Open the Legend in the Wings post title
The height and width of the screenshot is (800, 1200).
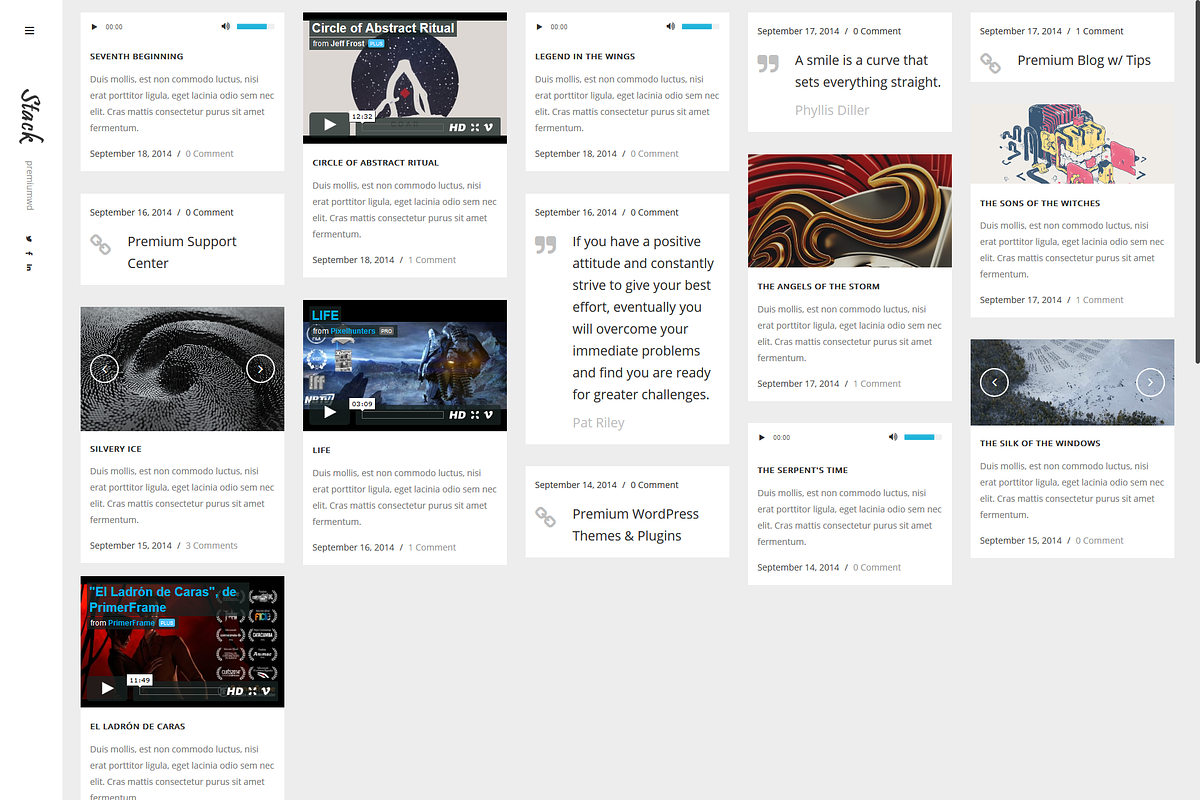585,57
